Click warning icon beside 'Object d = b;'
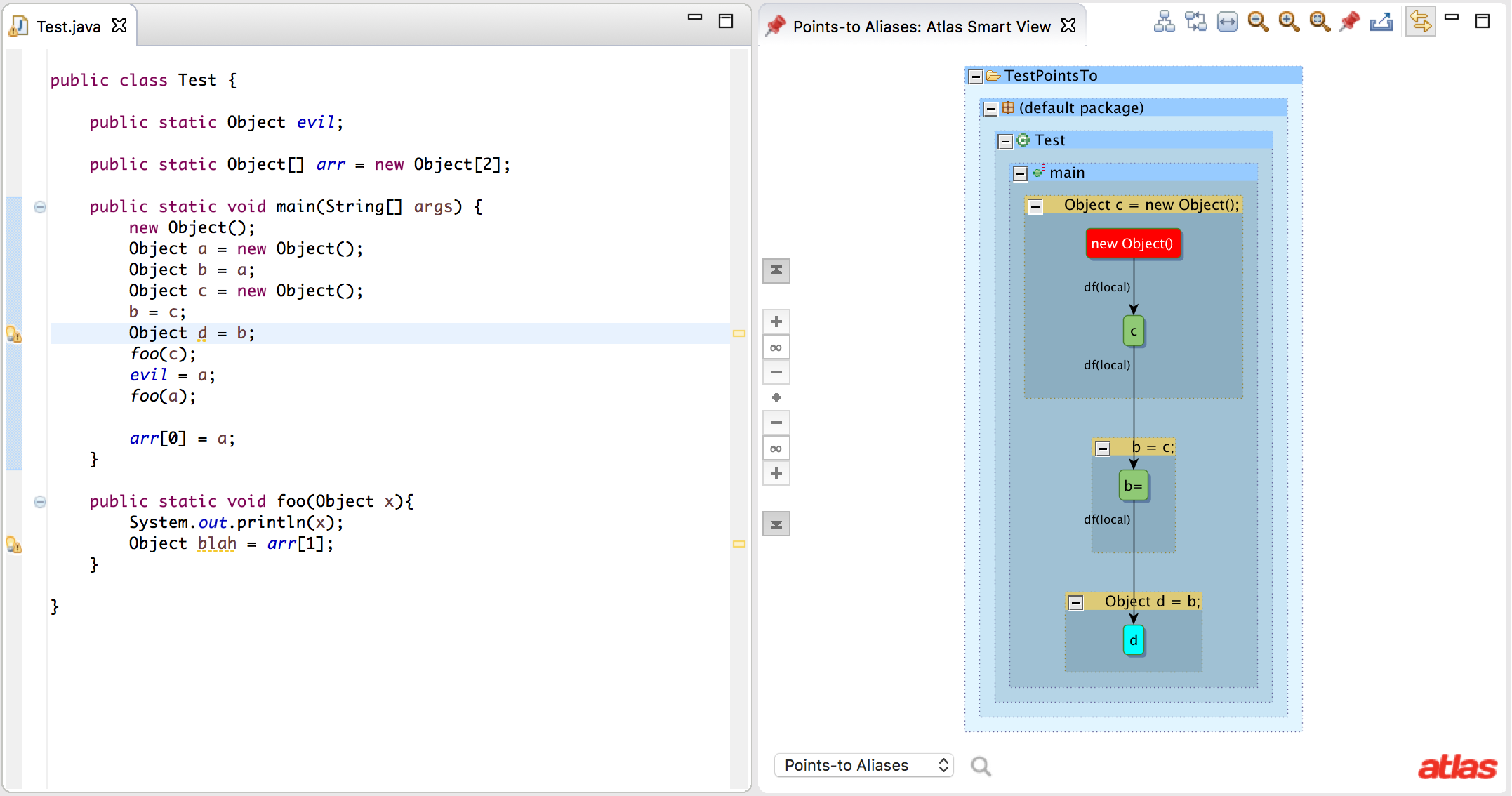 point(14,333)
